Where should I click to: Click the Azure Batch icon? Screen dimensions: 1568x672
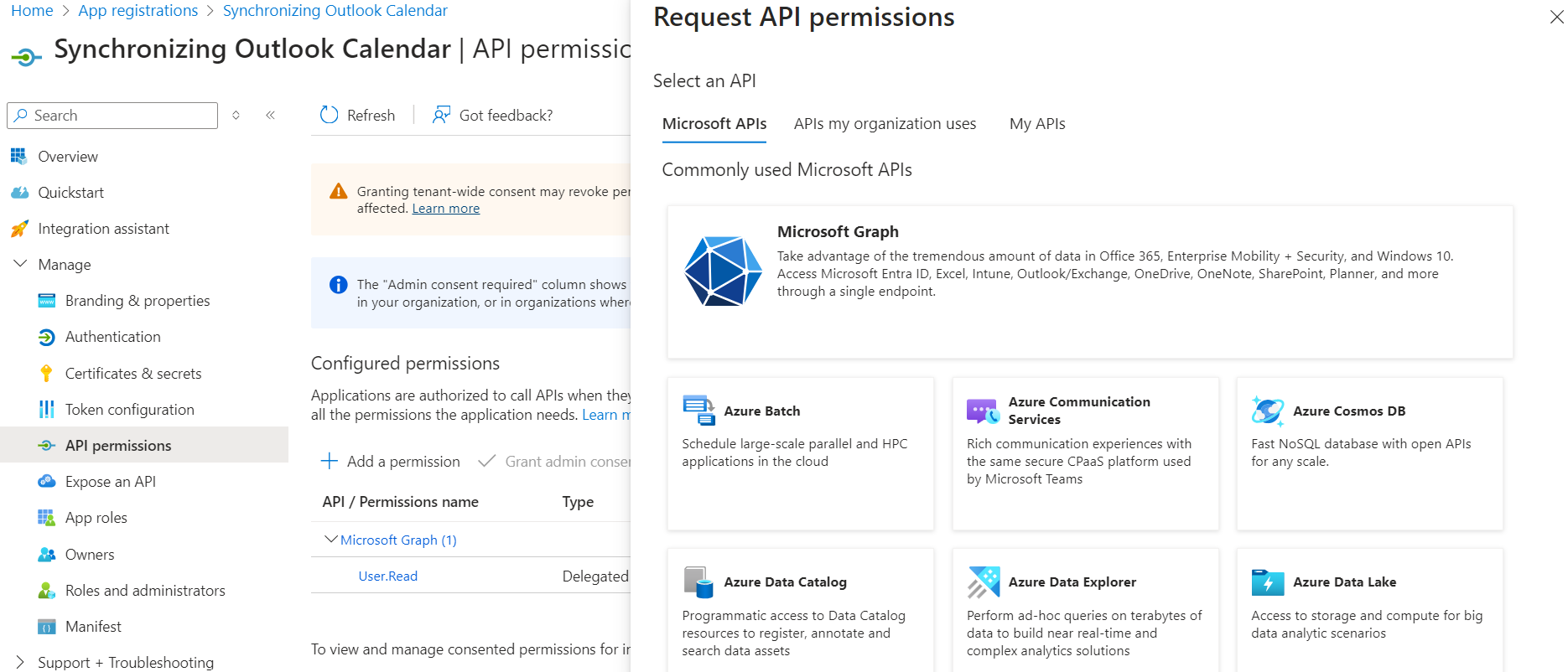[x=698, y=411]
